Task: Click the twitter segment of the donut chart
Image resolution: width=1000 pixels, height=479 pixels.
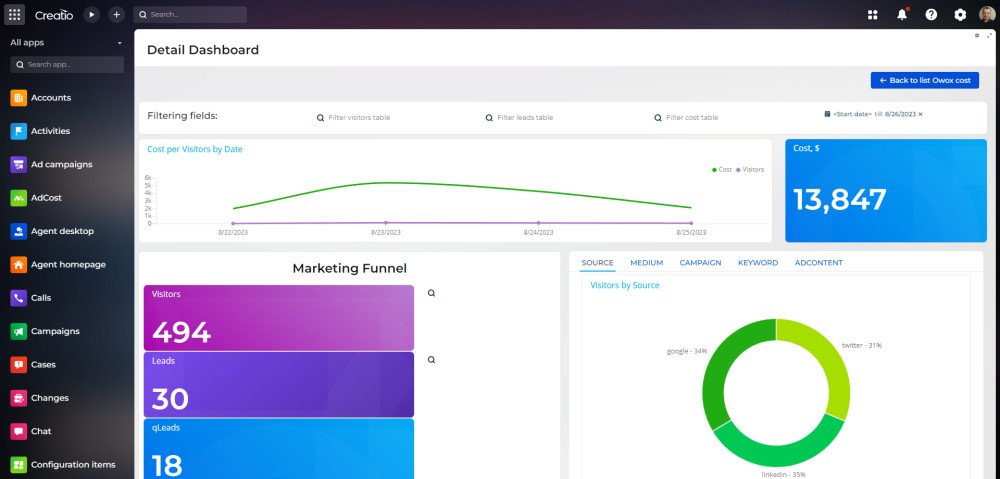Action: (821, 362)
